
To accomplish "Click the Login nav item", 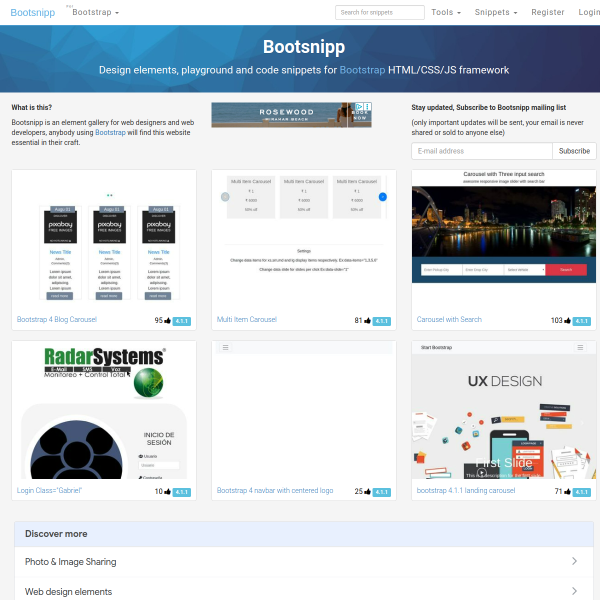I will point(589,12).
